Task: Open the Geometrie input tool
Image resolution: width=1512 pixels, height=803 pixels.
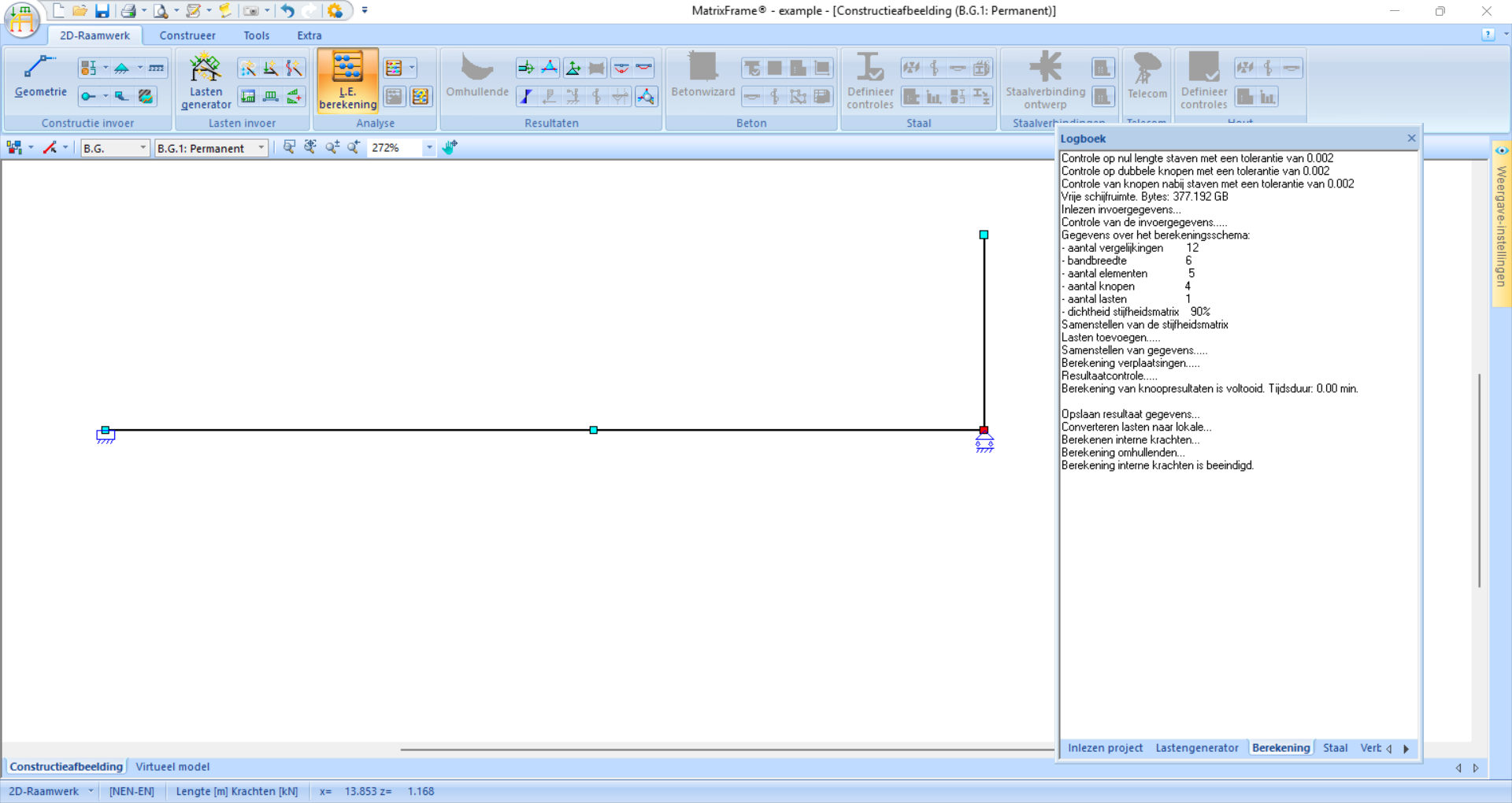Action: point(40,77)
